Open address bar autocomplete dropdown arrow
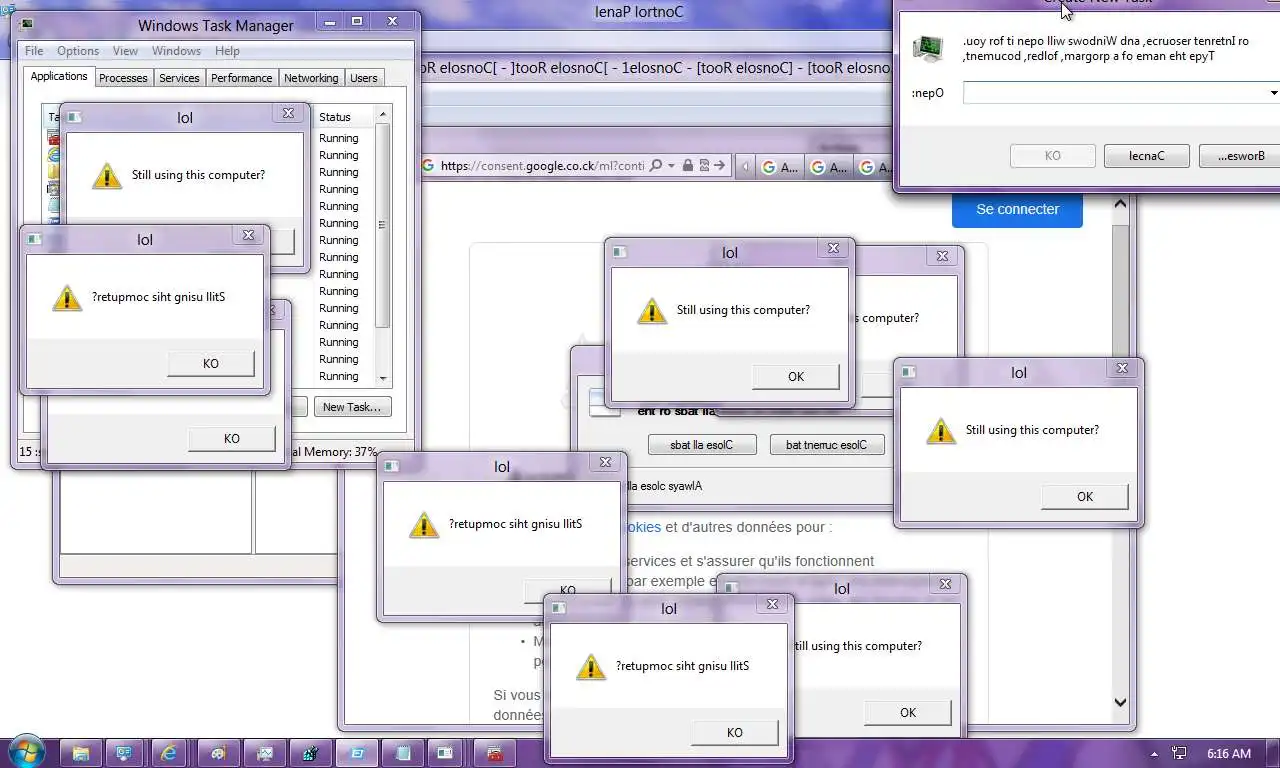This screenshot has width=1280, height=768. click(672, 166)
